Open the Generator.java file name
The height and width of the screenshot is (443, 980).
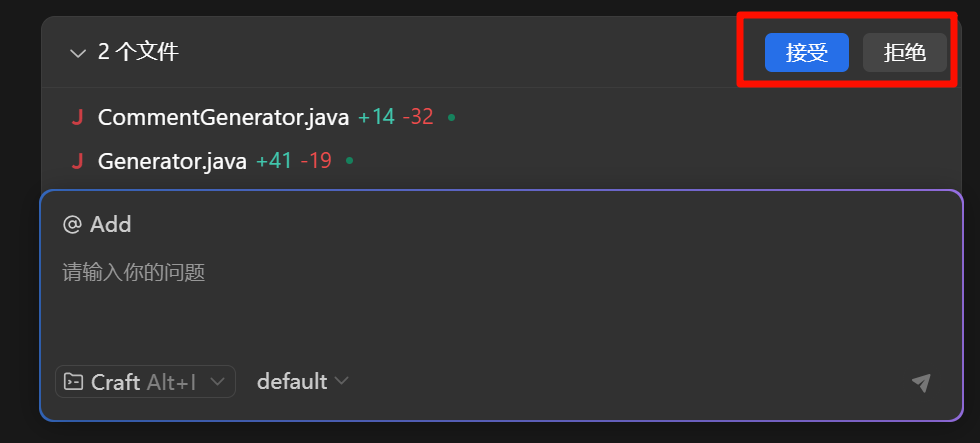(172, 161)
